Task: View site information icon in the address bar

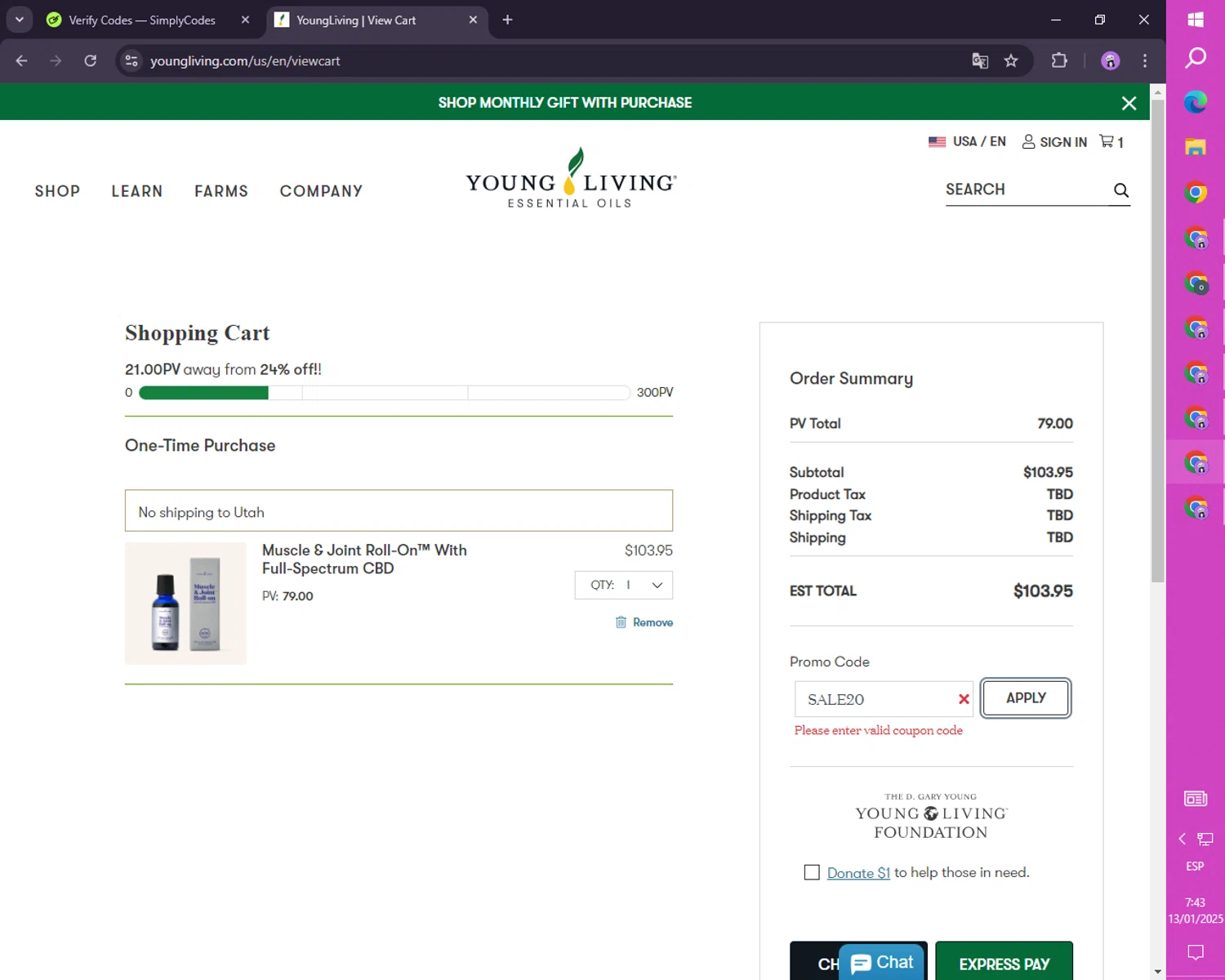Action: coord(131,60)
